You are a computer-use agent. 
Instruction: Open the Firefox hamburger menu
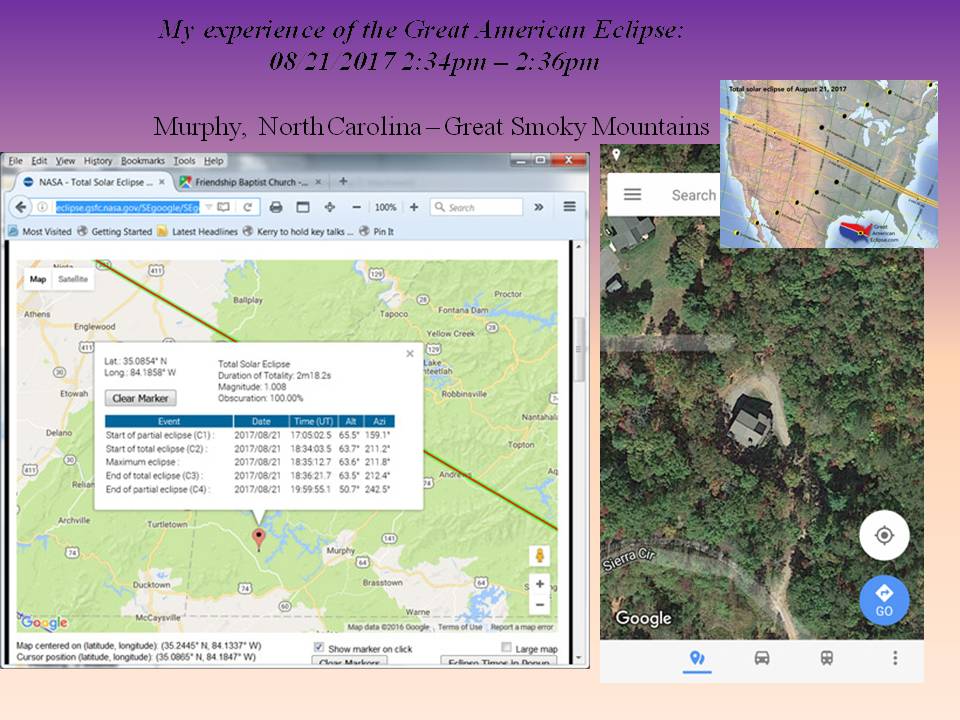click(x=569, y=207)
